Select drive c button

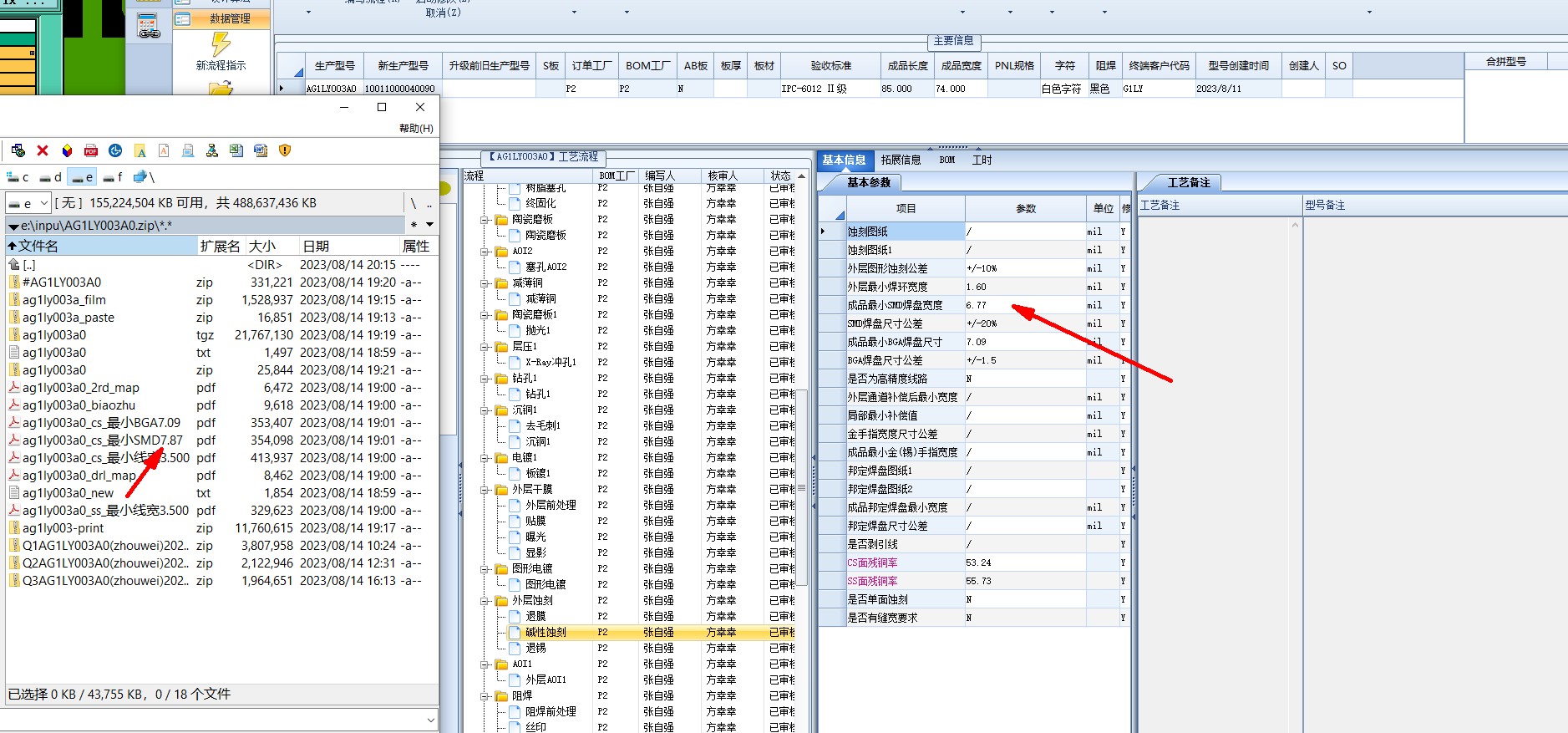point(18,177)
